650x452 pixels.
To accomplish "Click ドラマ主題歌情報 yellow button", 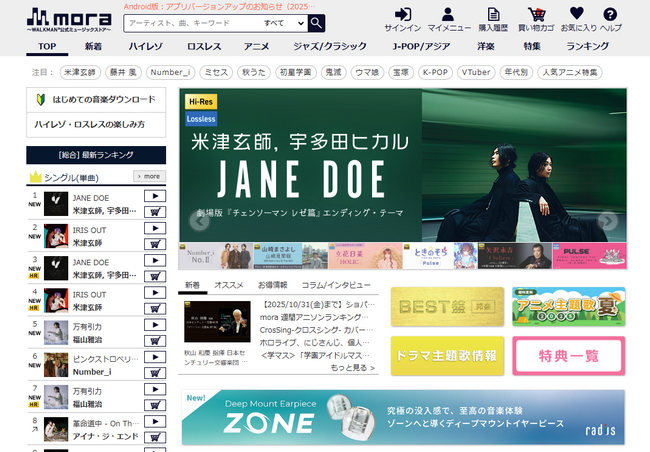I will coord(447,356).
